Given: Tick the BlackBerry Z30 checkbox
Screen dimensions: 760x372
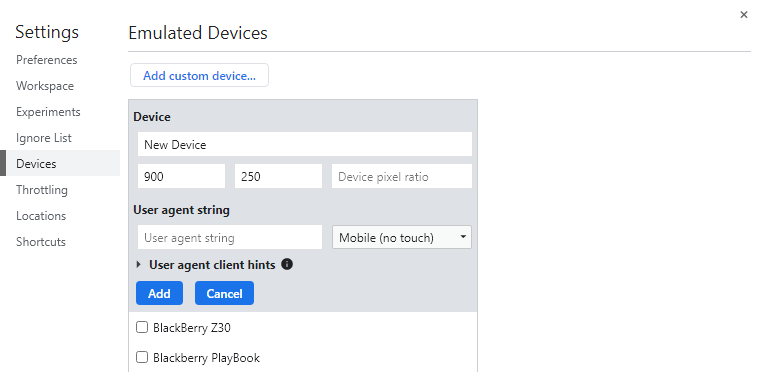Looking at the screenshot, I should 142,327.
